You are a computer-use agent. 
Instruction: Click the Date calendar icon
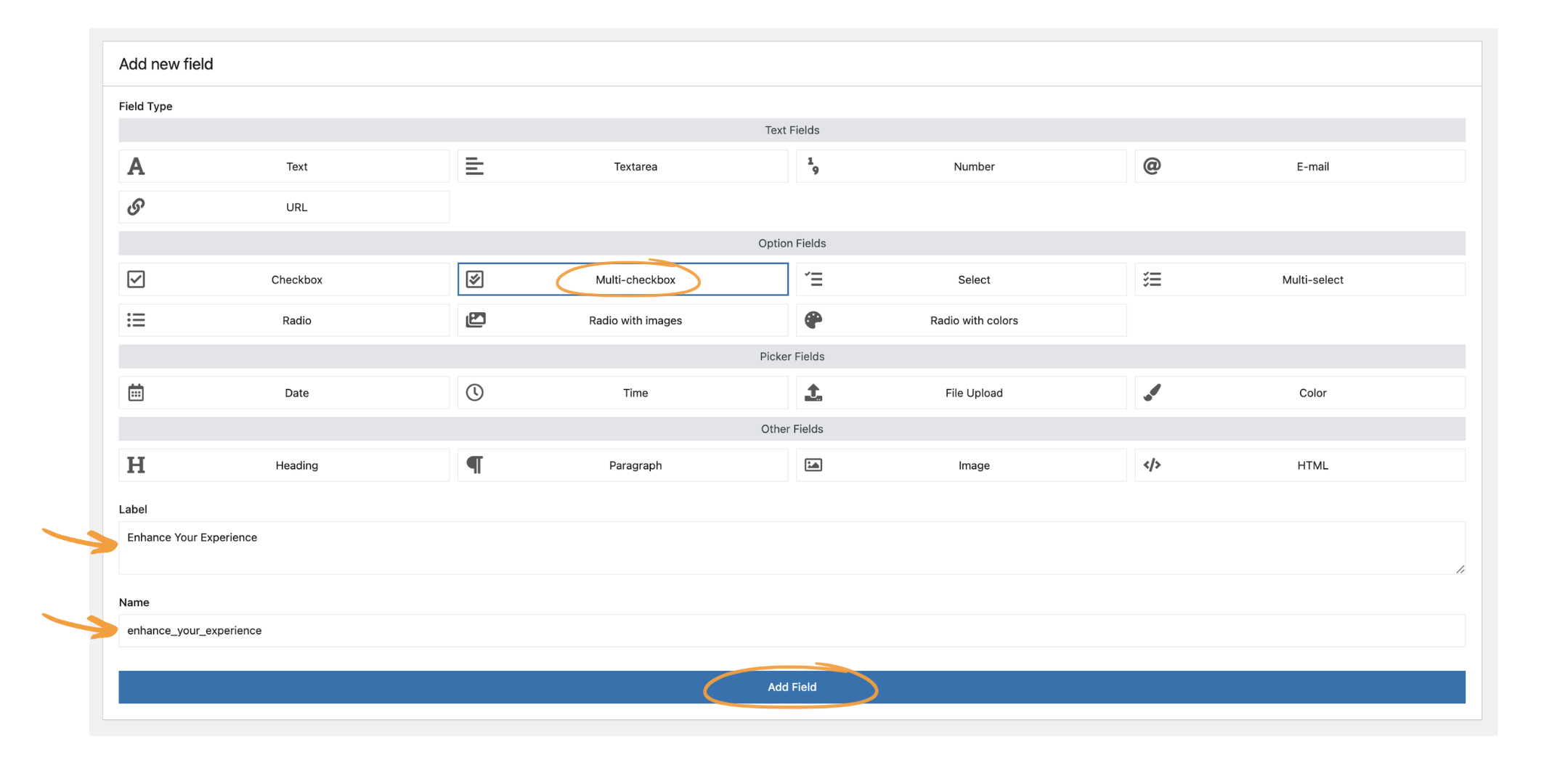(137, 392)
